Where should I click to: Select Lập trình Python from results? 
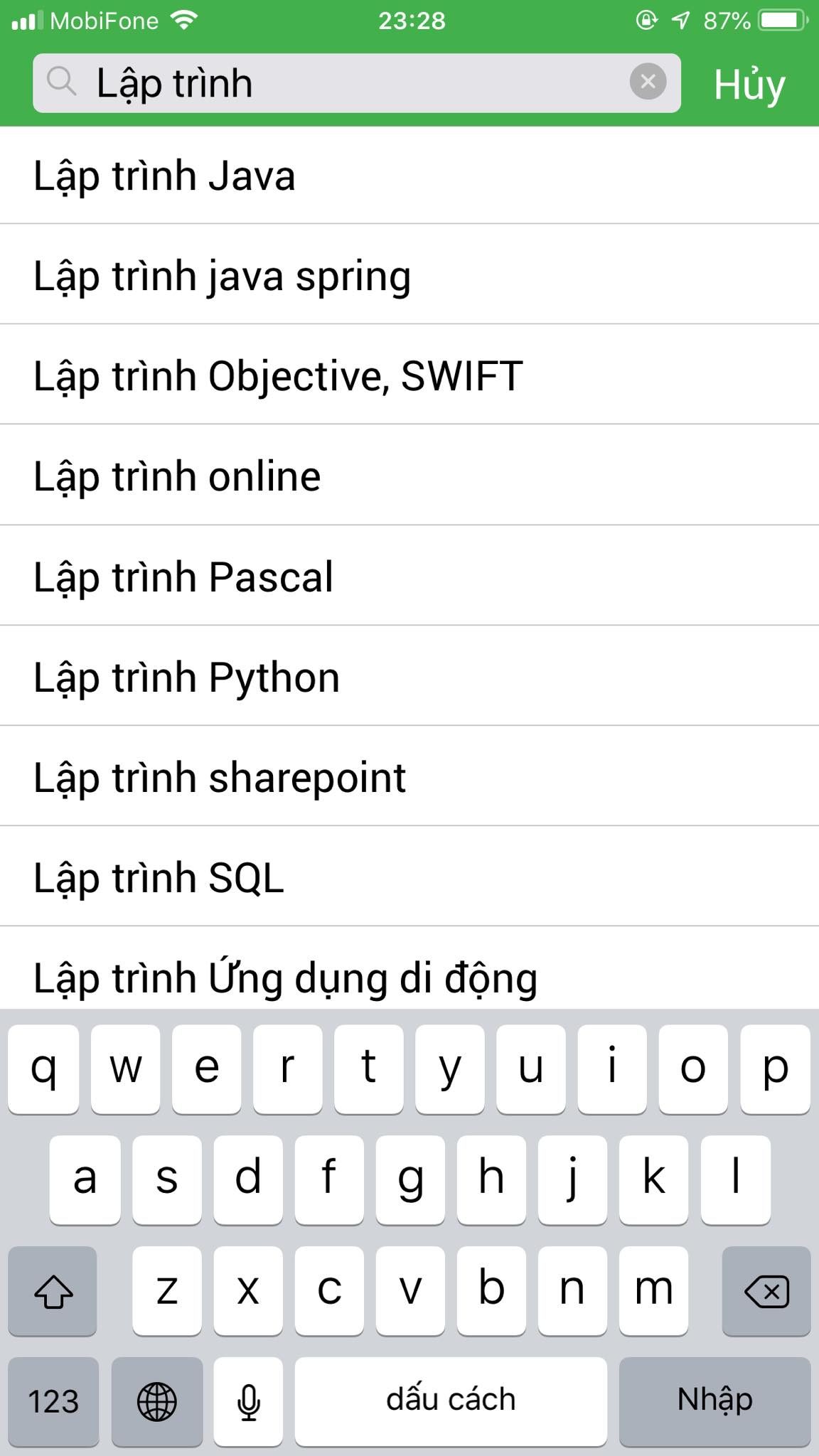pyautogui.click(x=186, y=677)
